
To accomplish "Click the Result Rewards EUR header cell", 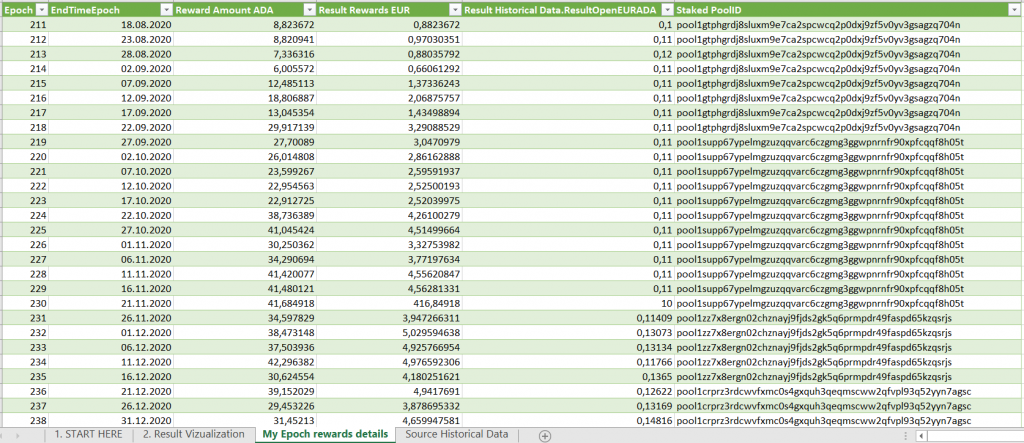I will click(389, 10).
